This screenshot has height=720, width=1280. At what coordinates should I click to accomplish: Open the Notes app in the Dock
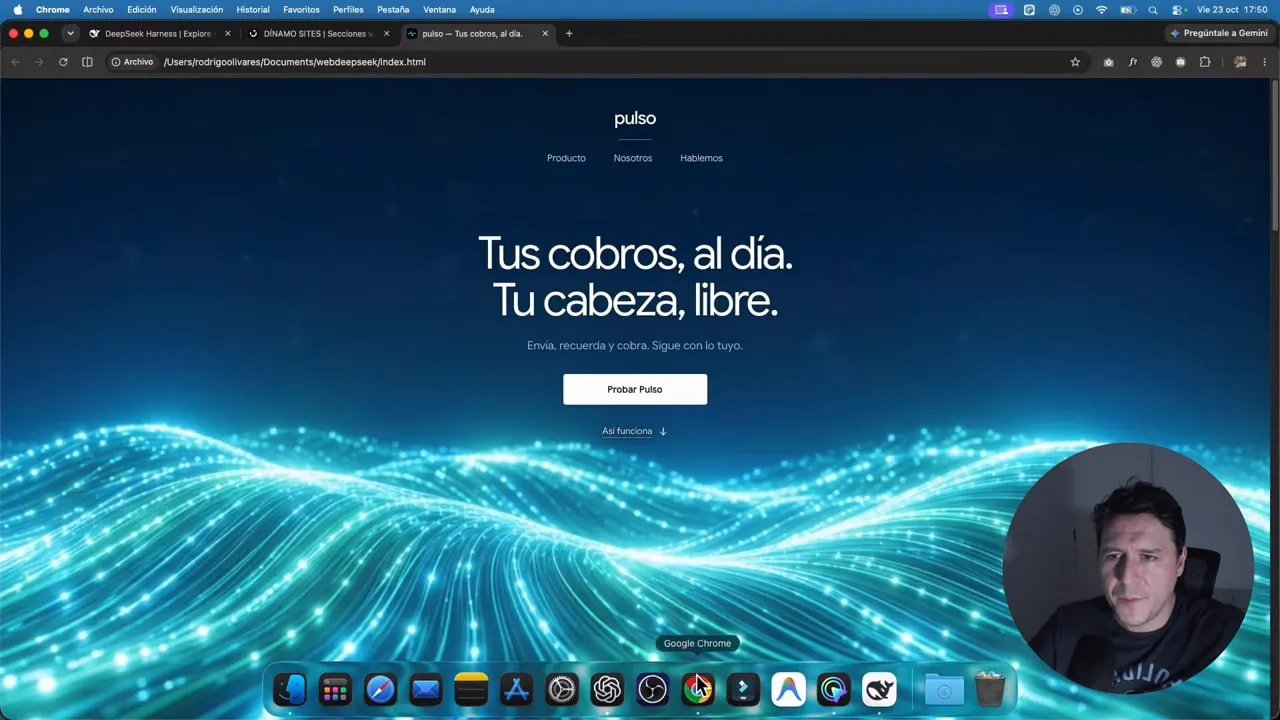pyautogui.click(x=471, y=689)
